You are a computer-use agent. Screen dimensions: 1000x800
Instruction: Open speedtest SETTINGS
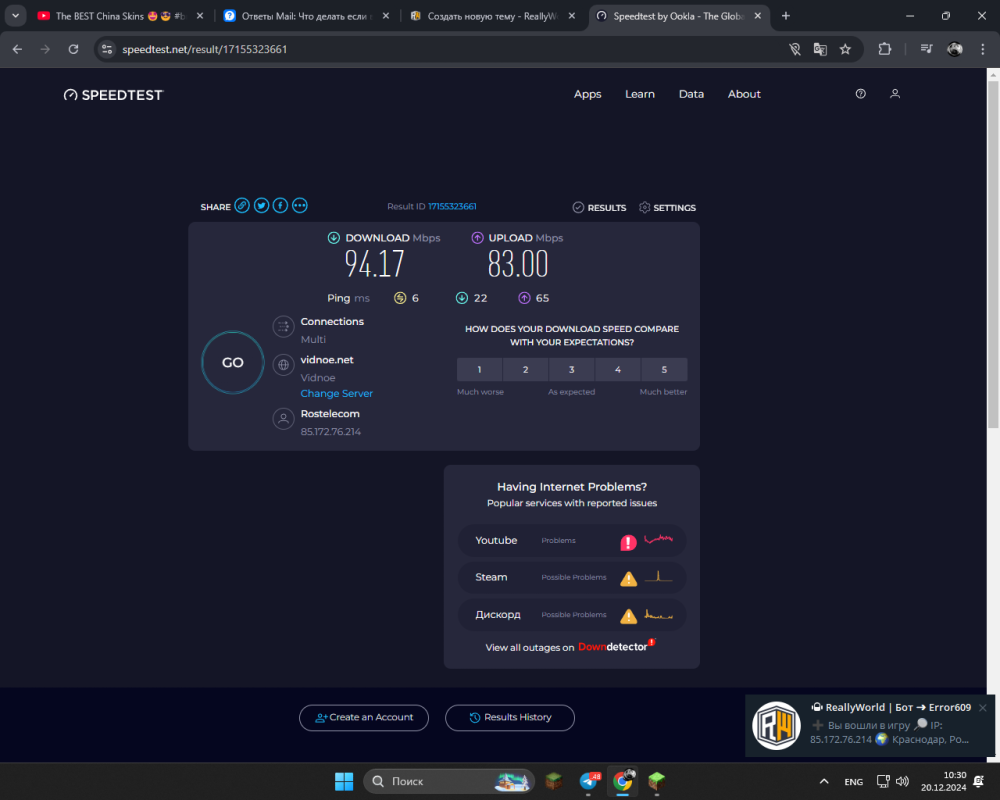[x=667, y=207]
